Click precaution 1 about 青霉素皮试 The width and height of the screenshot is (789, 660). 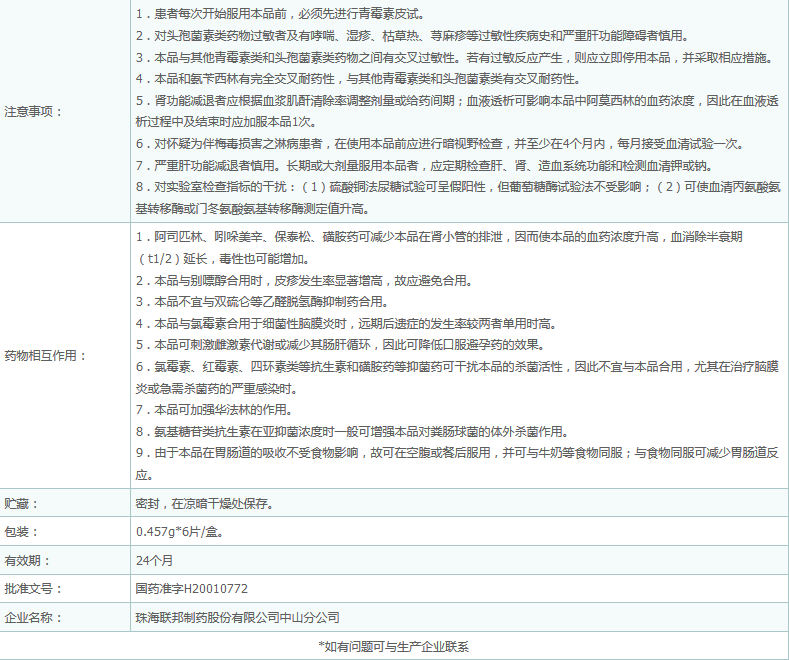coord(280,14)
